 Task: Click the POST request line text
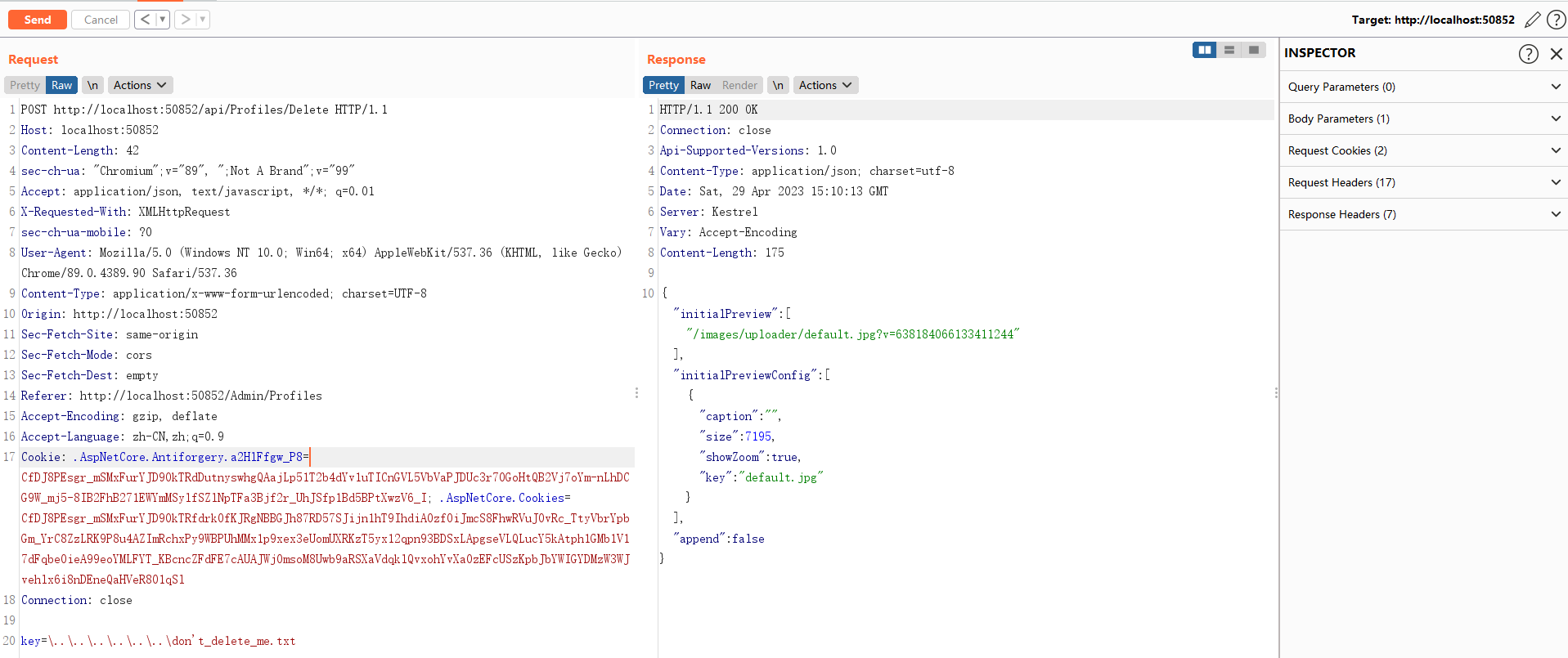(x=204, y=110)
